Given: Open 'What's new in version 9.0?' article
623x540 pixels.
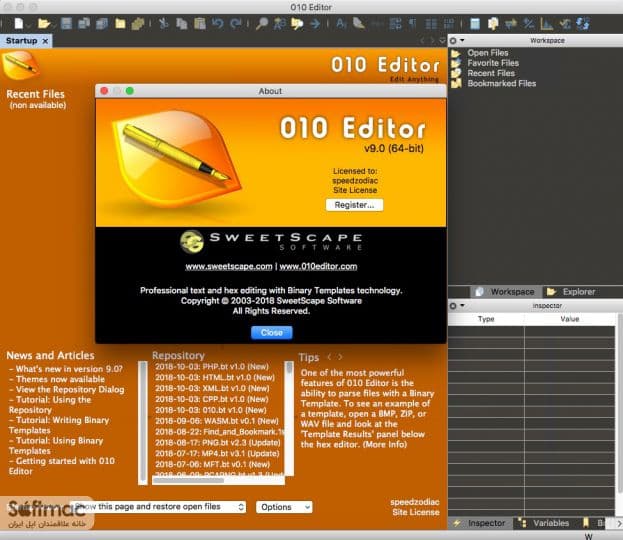Looking at the screenshot, I should tap(69, 369).
